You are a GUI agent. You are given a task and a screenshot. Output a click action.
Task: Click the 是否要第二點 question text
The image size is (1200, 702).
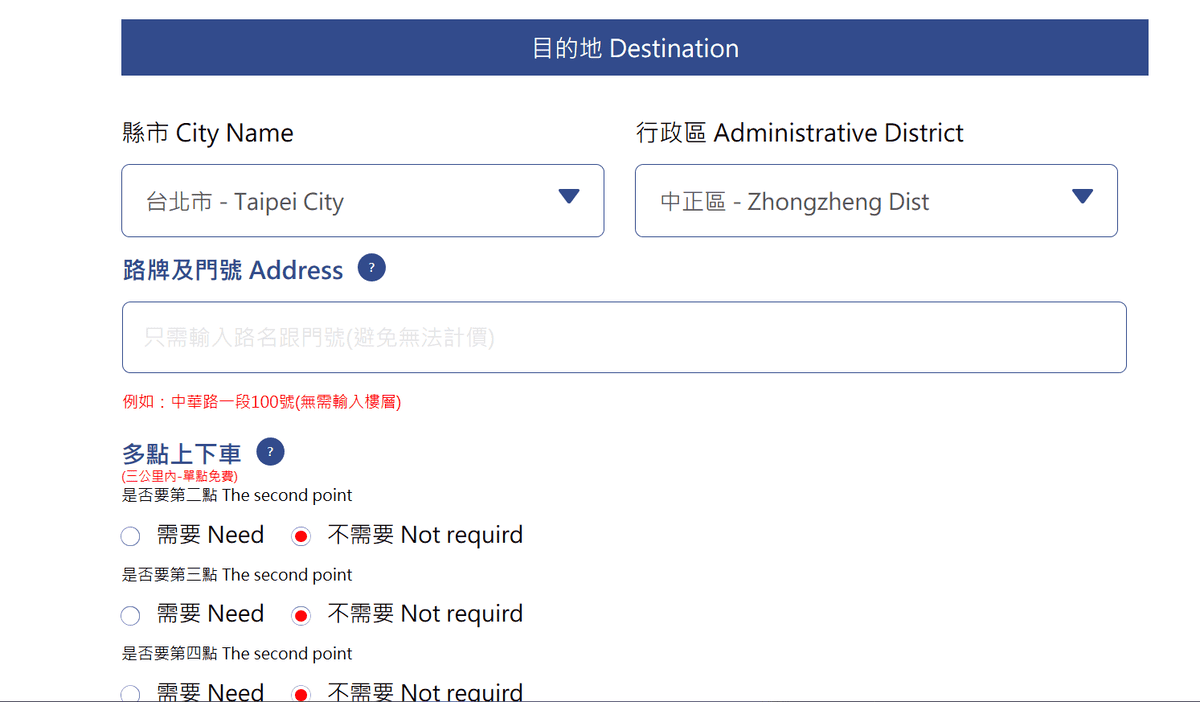237,495
